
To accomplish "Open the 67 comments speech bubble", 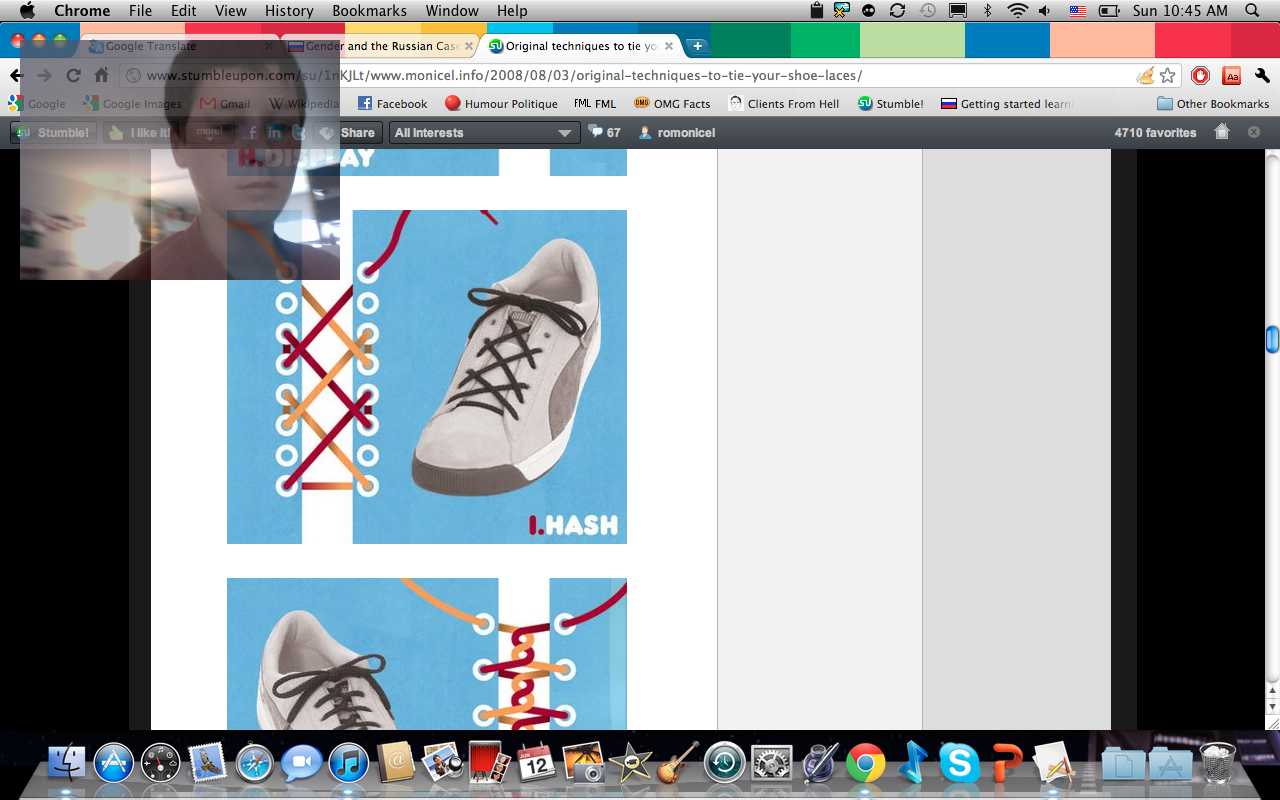I will click(x=604, y=132).
